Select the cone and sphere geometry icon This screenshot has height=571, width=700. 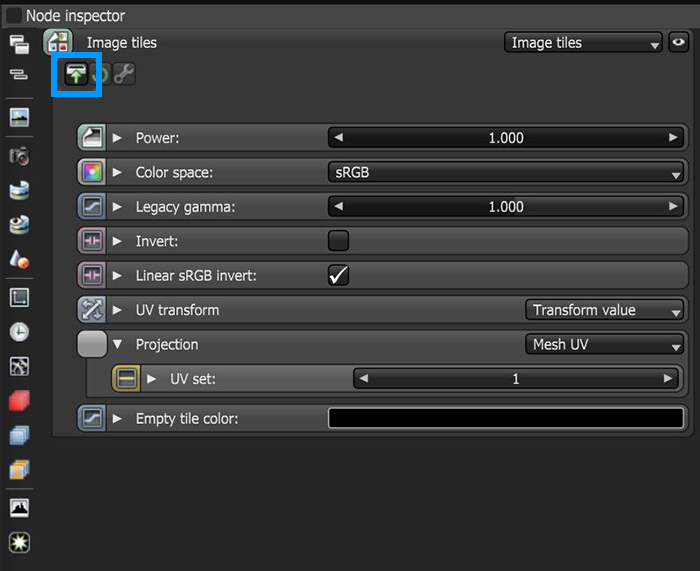click(19, 259)
